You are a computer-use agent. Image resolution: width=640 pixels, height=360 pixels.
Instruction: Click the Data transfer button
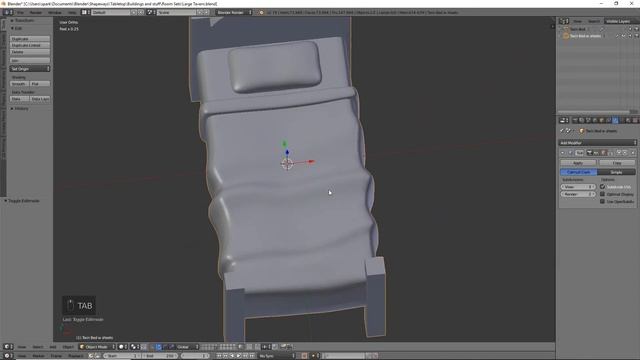[19, 99]
